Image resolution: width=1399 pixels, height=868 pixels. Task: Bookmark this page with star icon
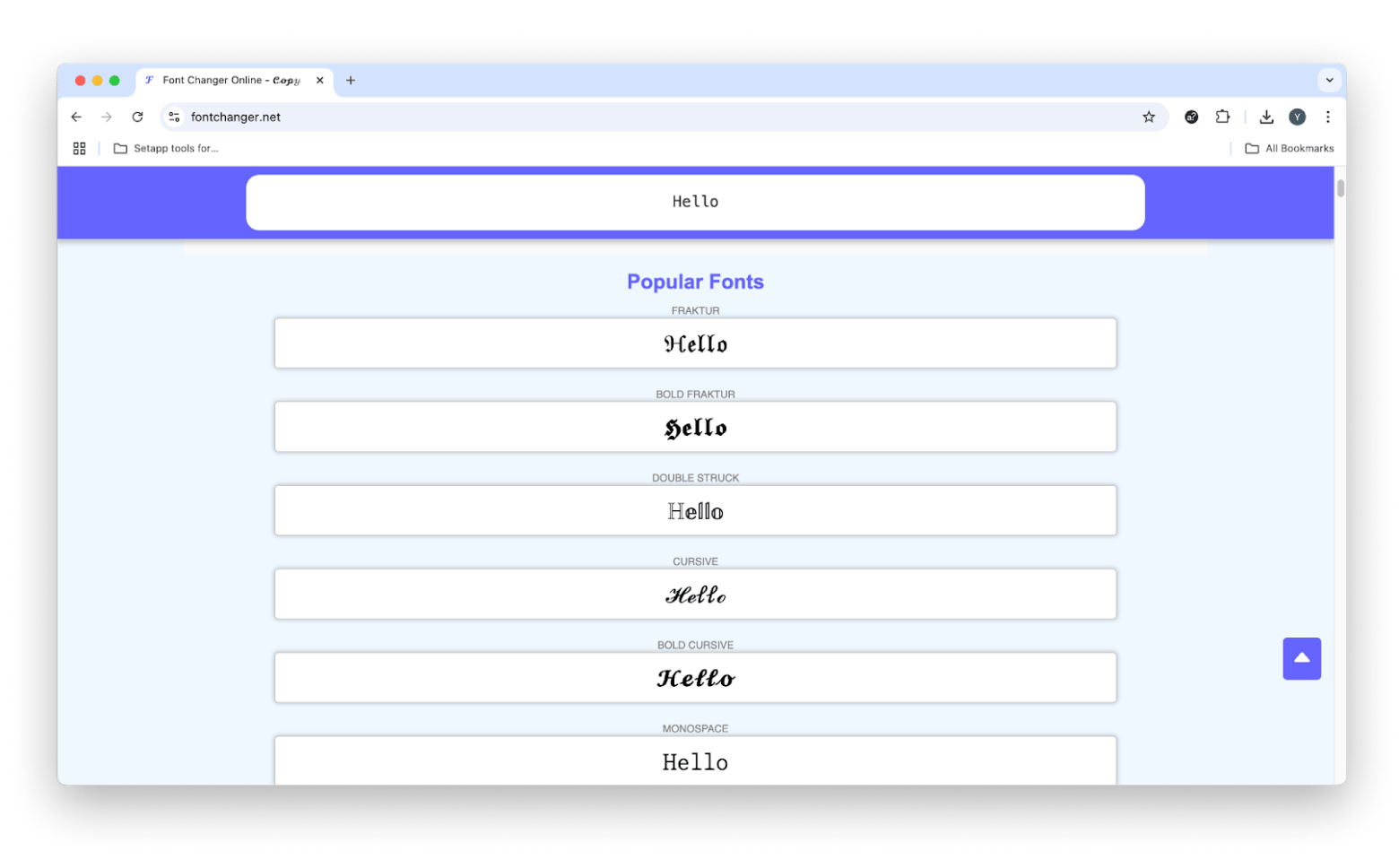pos(1149,117)
